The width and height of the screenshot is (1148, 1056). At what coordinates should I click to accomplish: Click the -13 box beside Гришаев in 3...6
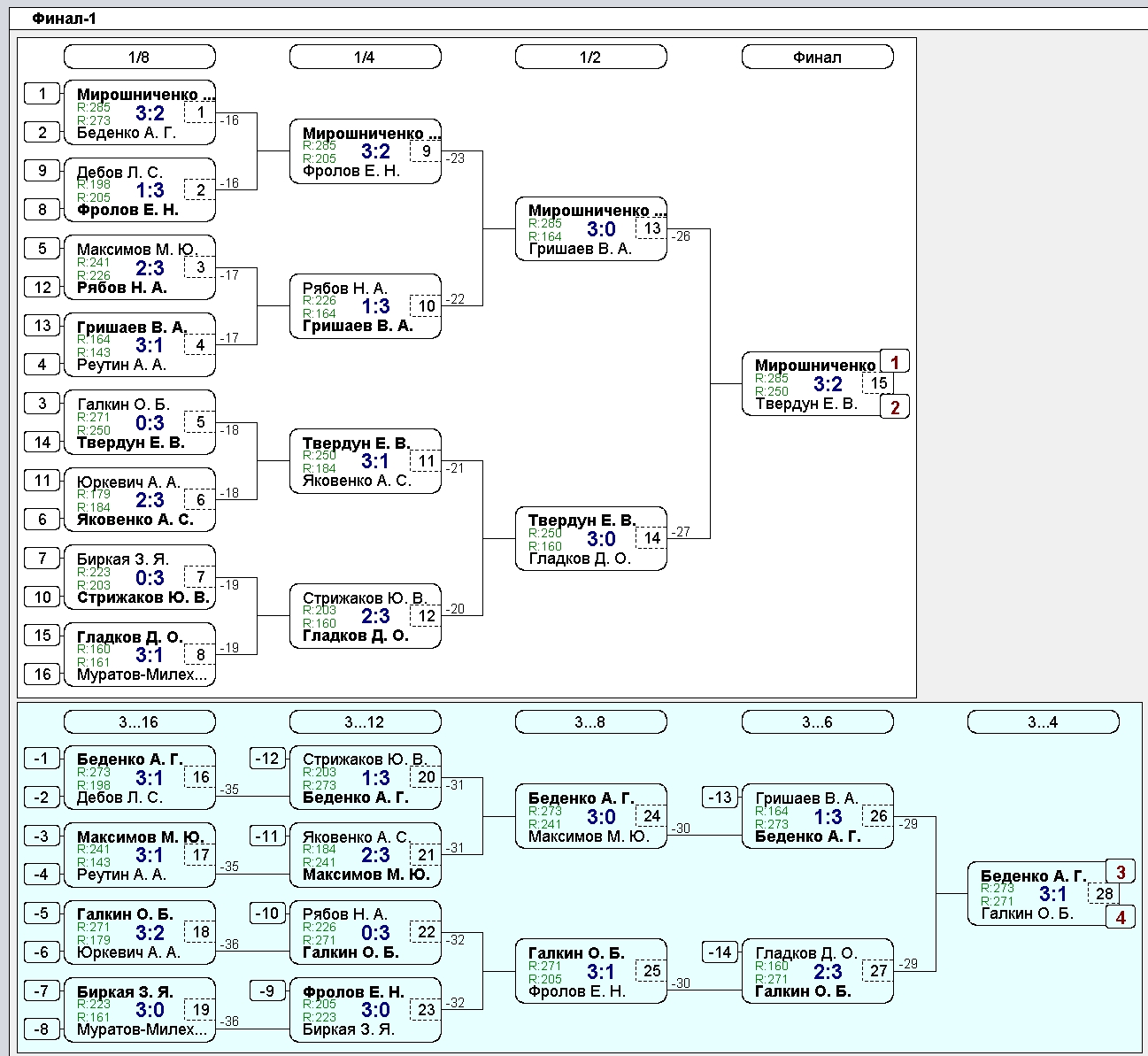(x=720, y=798)
